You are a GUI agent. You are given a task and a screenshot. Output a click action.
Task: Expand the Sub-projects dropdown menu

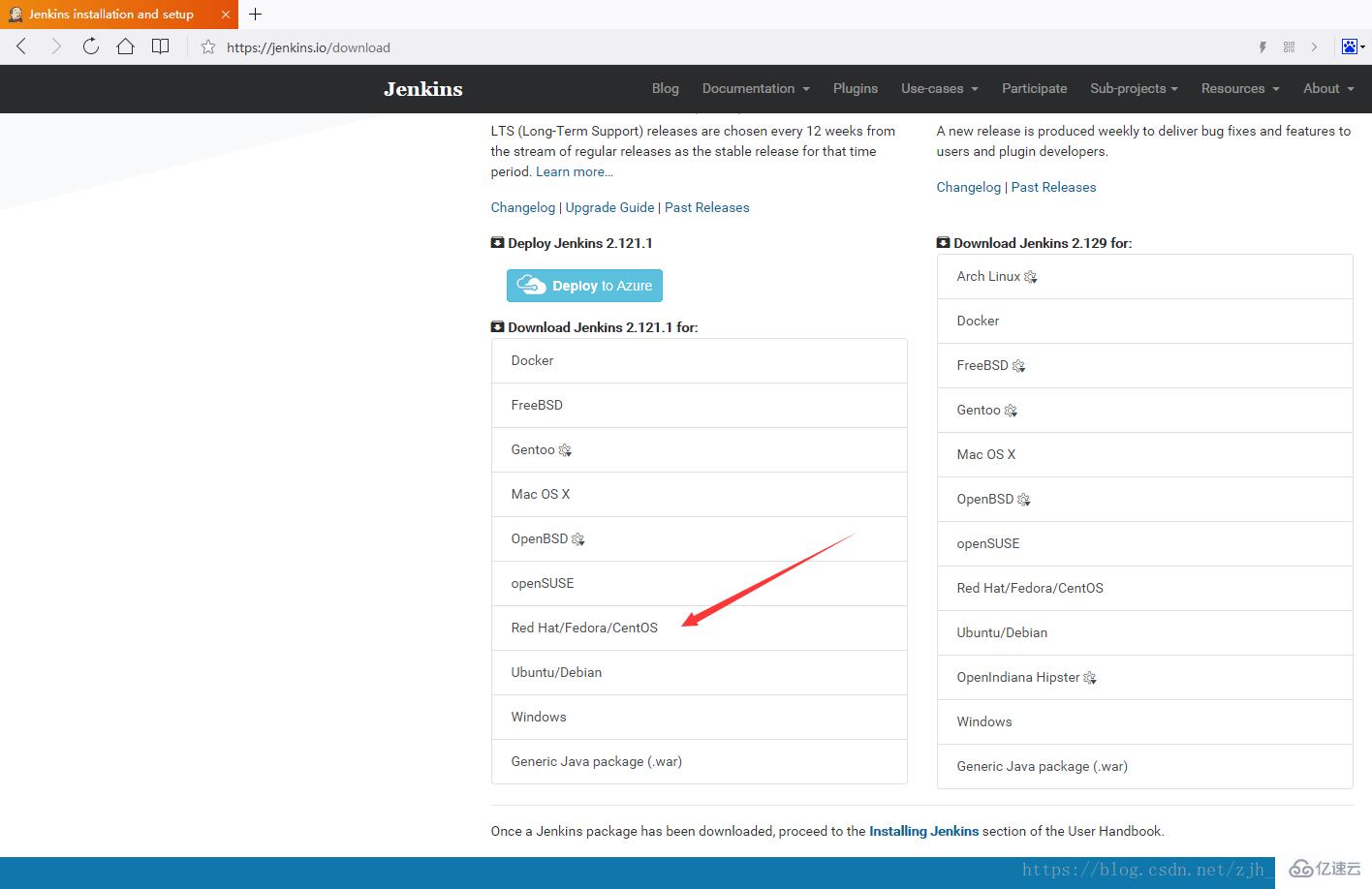[1134, 88]
